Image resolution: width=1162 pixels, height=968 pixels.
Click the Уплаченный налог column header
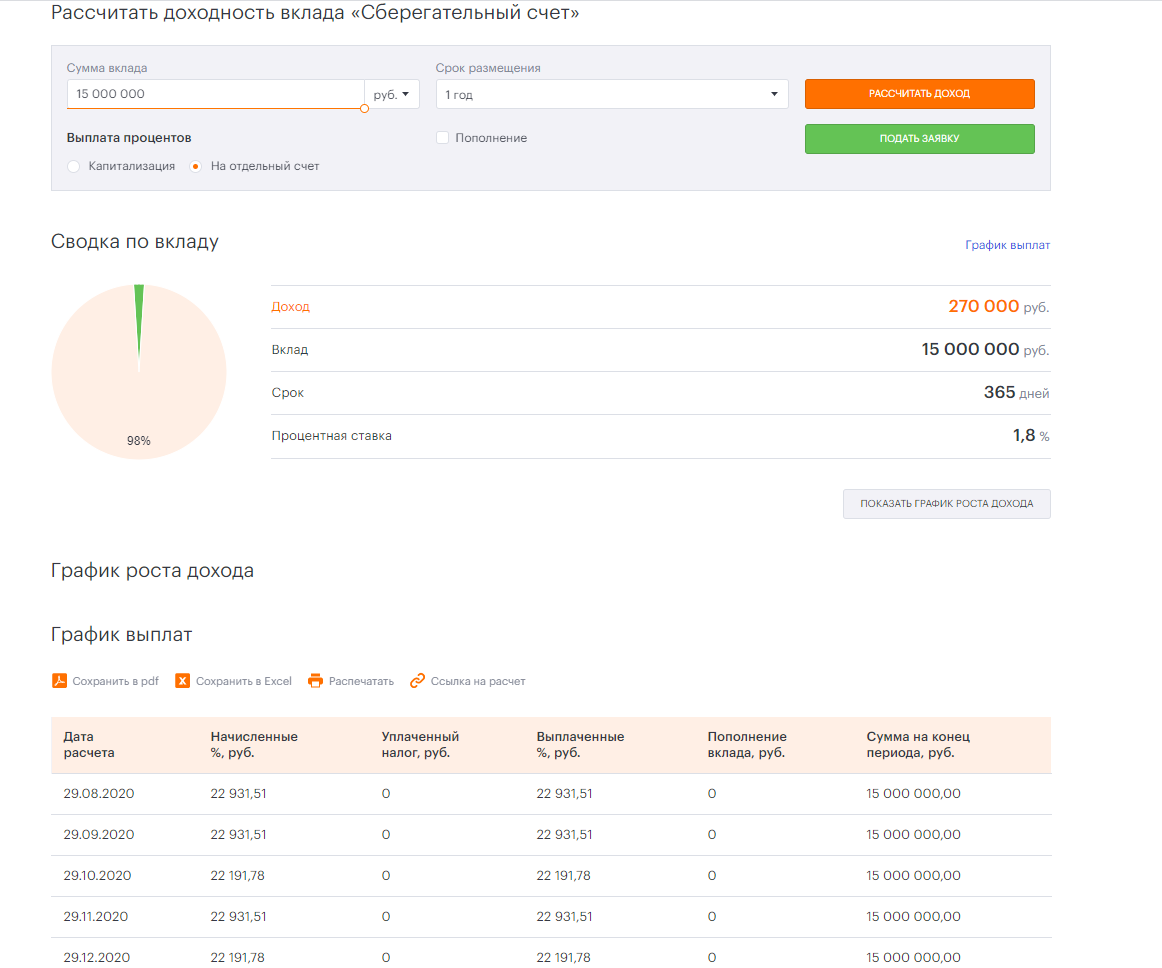pyautogui.click(x=420, y=744)
